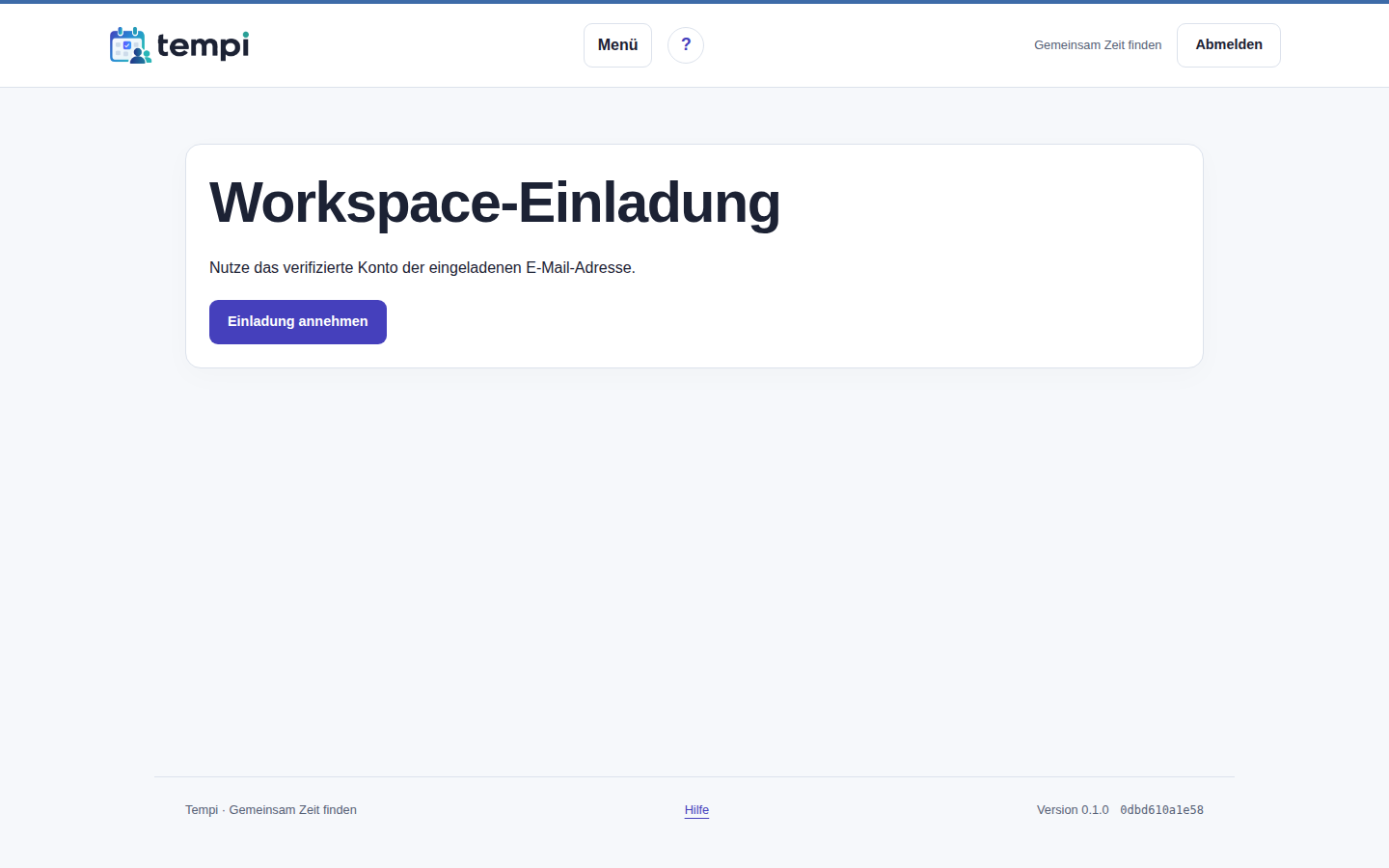Click footer text 'Tempi · Gemeinsam Zeit finden'
Image resolution: width=1389 pixels, height=868 pixels.
pyautogui.click(x=271, y=810)
